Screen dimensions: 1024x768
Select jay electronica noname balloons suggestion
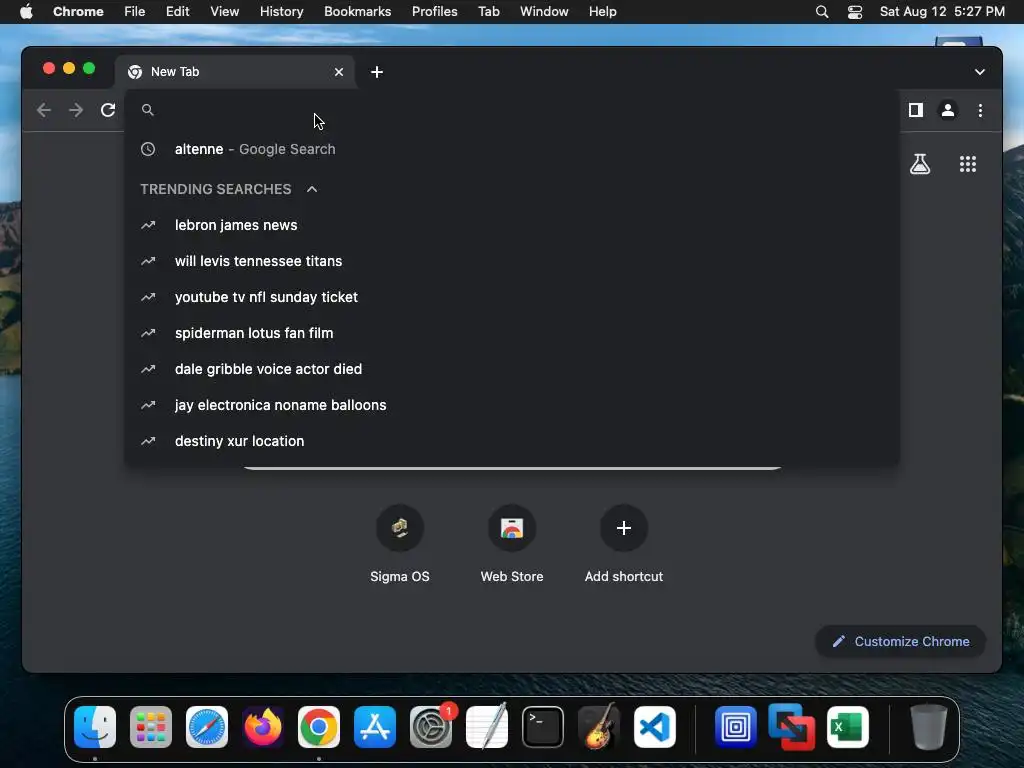coord(512,405)
